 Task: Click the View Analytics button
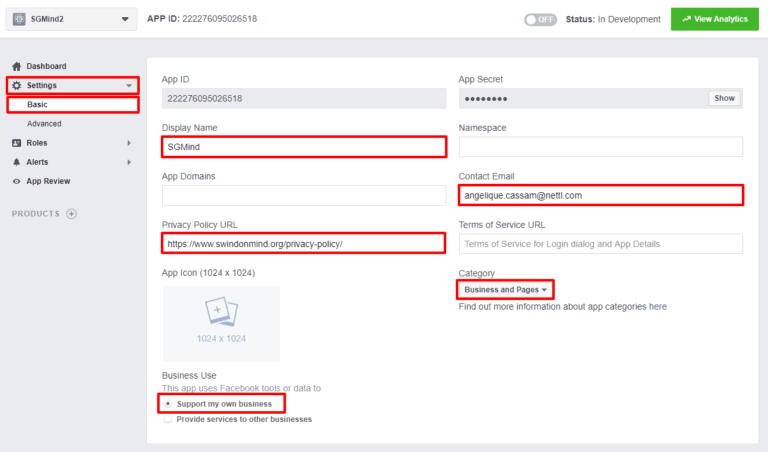click(x=715, y=19)
